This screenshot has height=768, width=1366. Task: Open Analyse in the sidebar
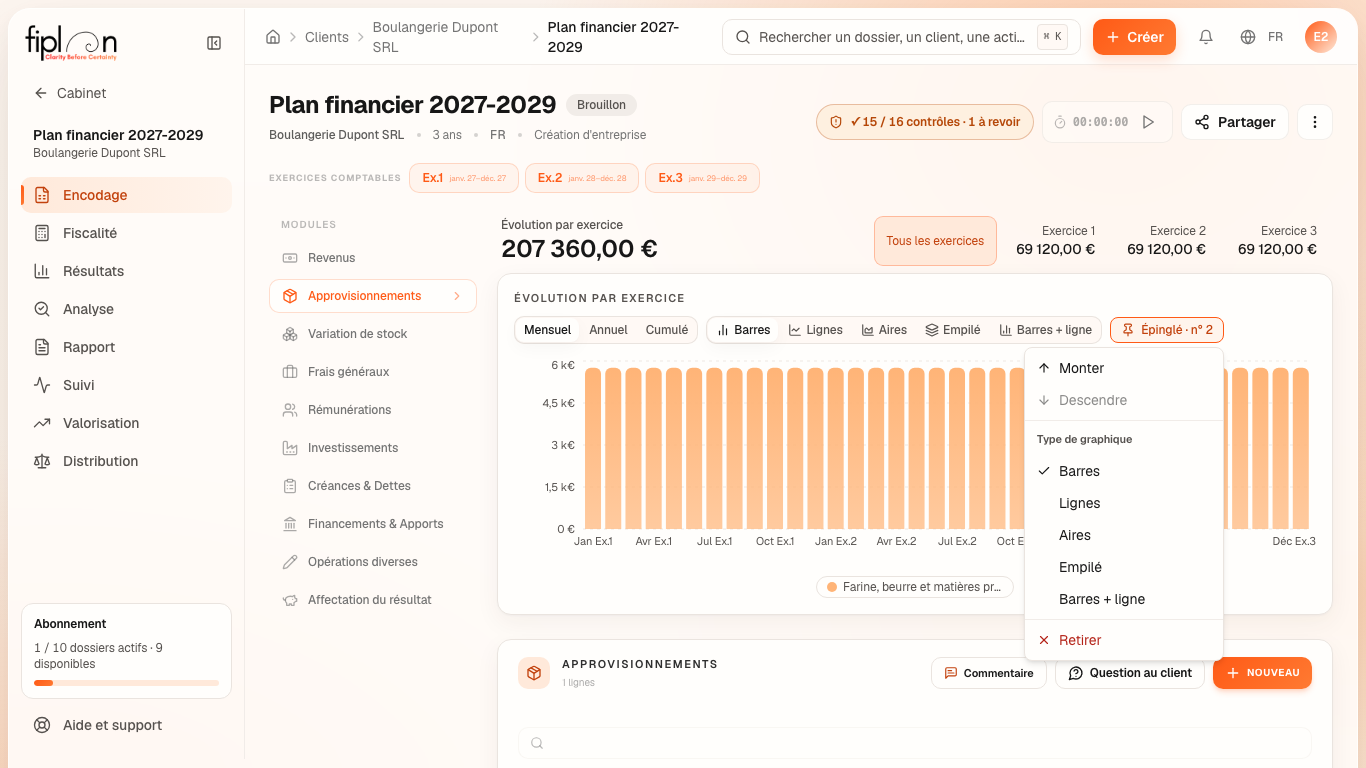coord(126,309)
